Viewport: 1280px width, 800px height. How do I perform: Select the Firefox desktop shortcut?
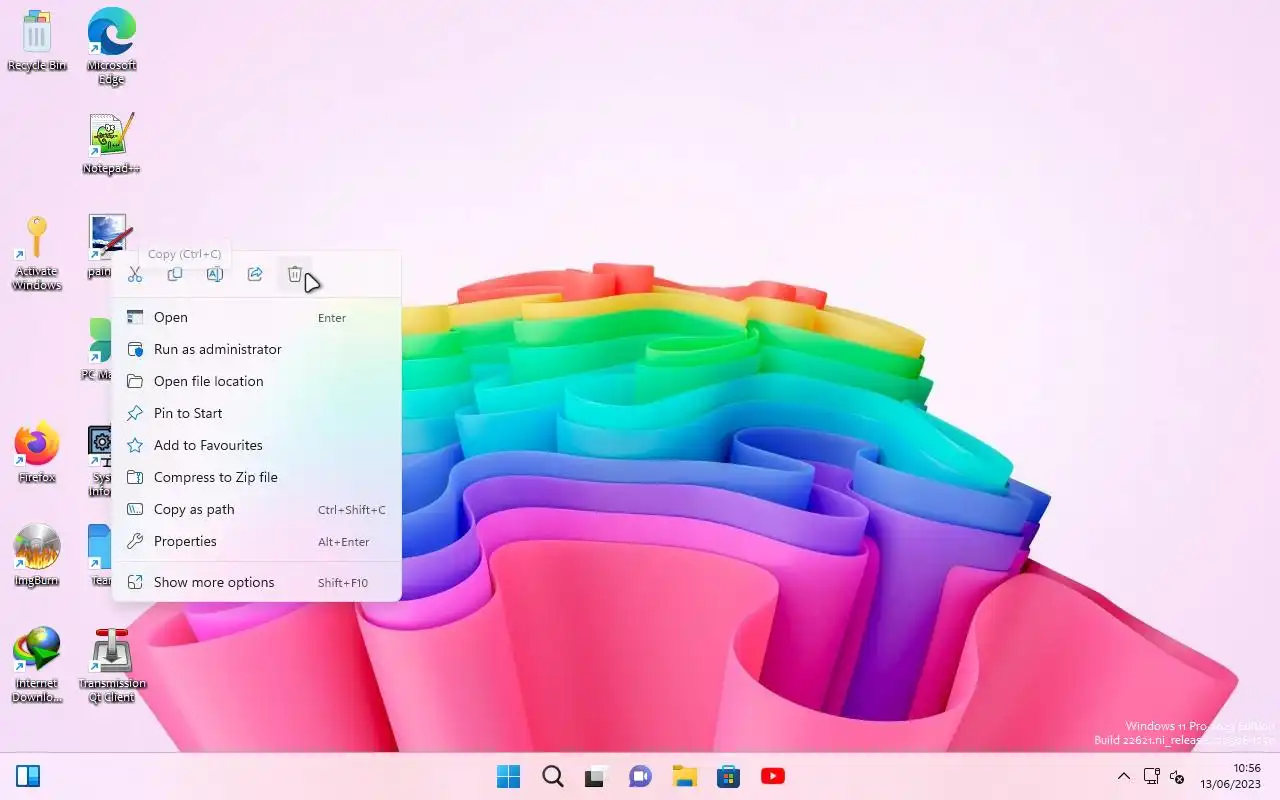click(x=37, y=453)
